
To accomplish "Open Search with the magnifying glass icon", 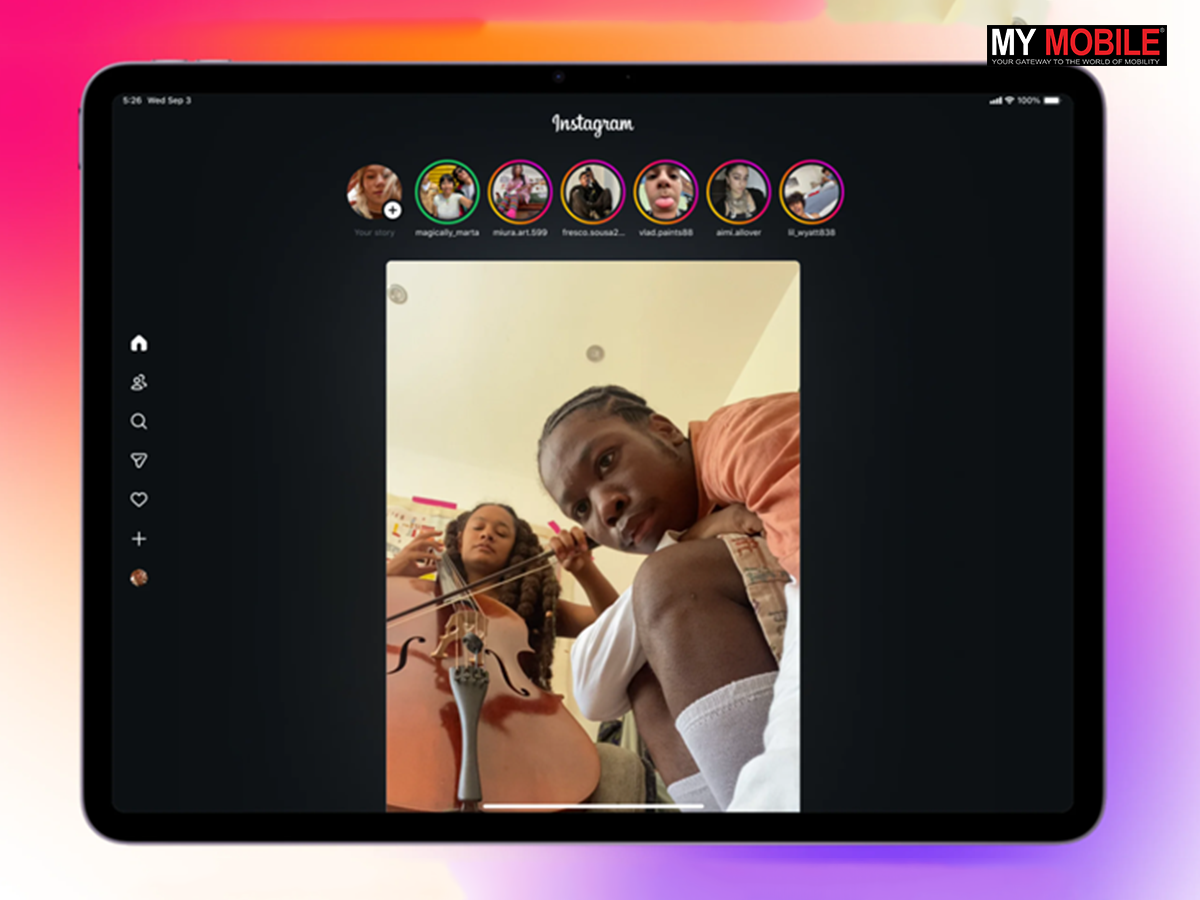I will click(x=139, y=421).
